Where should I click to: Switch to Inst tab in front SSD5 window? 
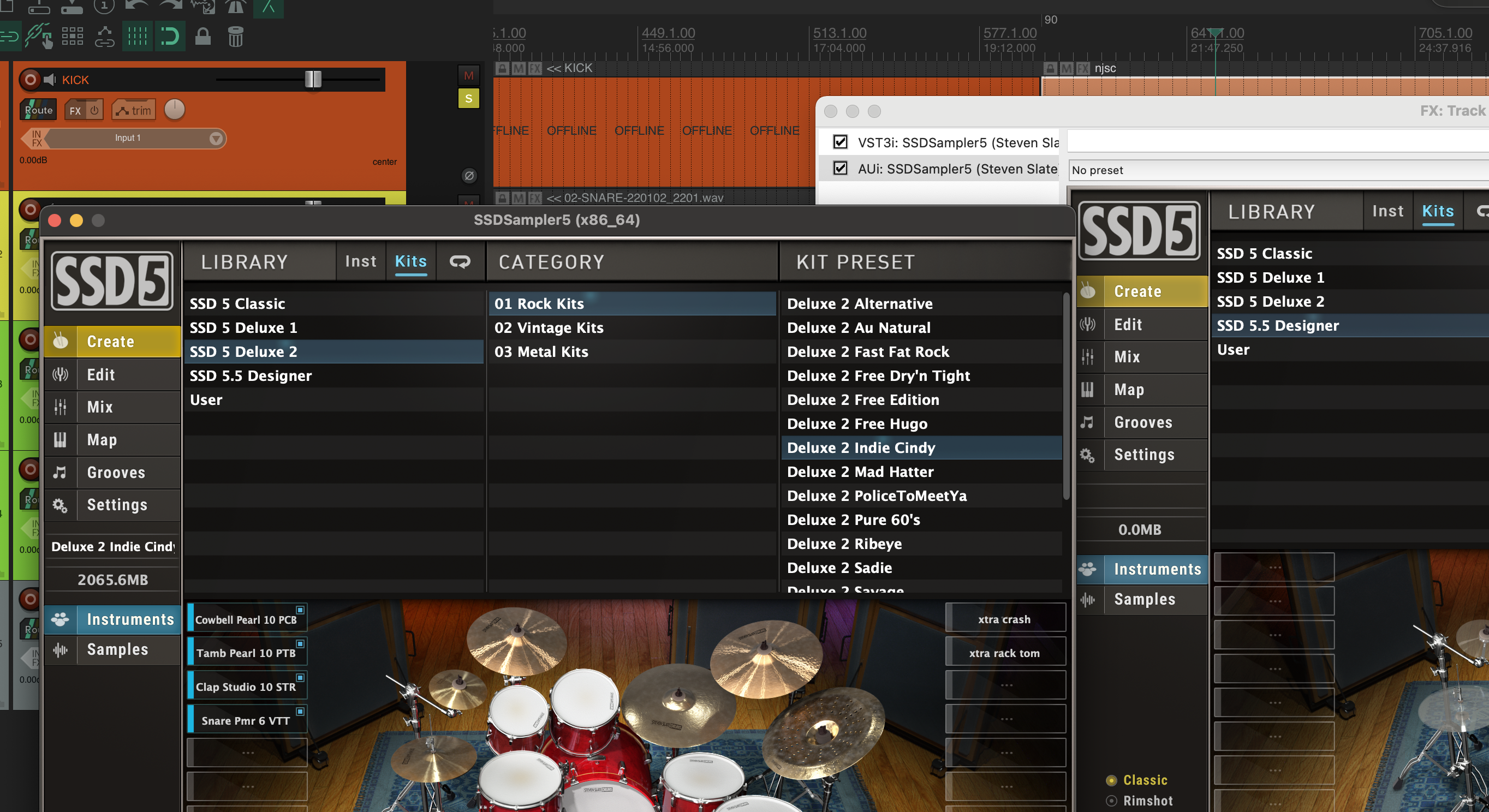[361, 261]
